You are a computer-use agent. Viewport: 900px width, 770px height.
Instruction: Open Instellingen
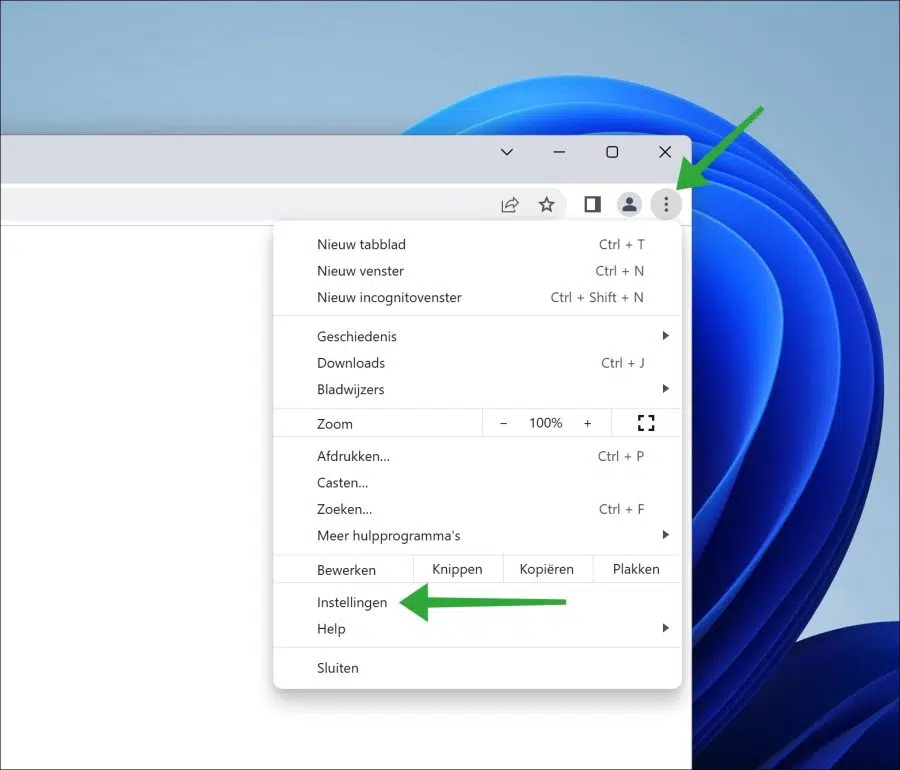[x=477, y=602]
